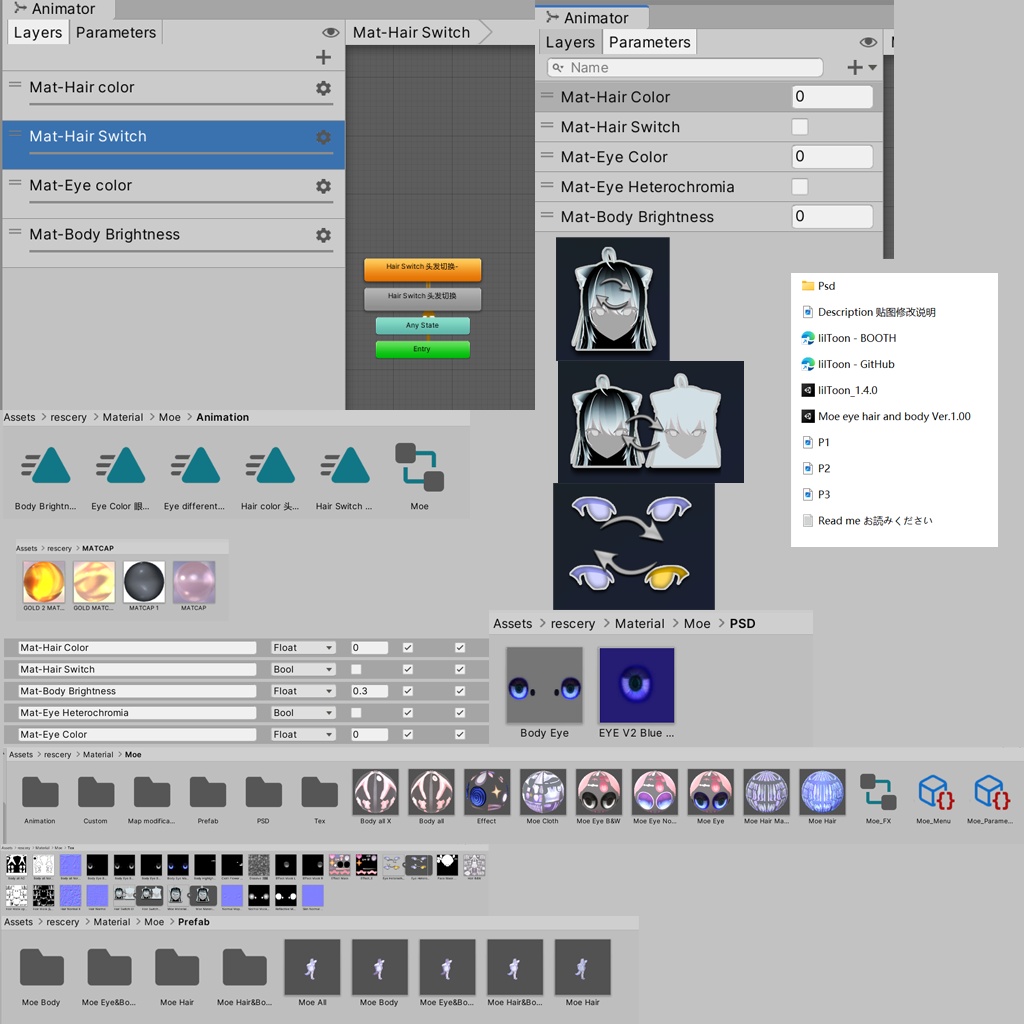Open the lilToon - BOOTH shortcut

point(856,338)
